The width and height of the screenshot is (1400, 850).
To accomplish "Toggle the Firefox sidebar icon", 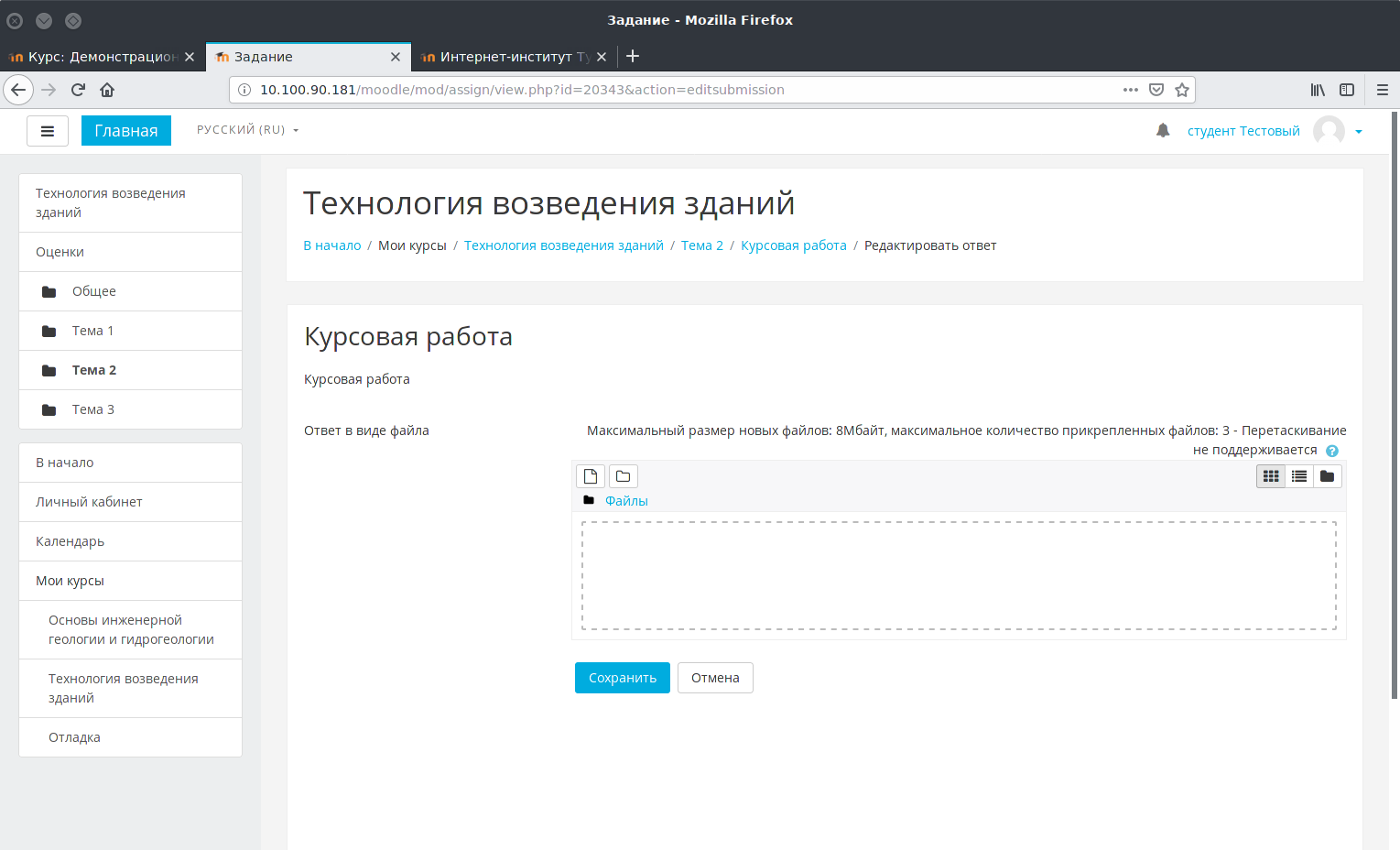I will [x=1347, y=90].
